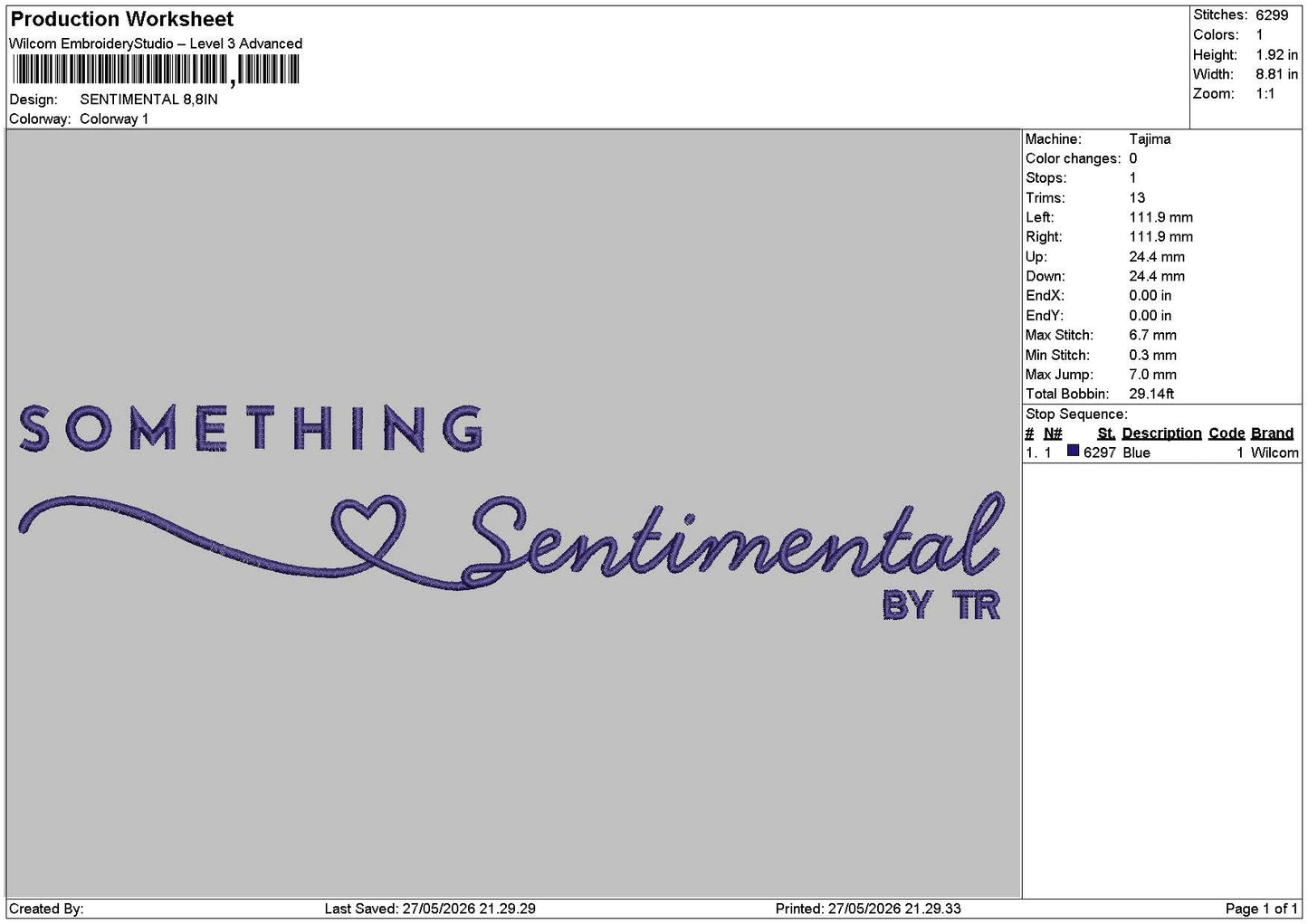The image size is (1308, 924).
Task: Click the N# column header
Action: tap(1053, 433)
